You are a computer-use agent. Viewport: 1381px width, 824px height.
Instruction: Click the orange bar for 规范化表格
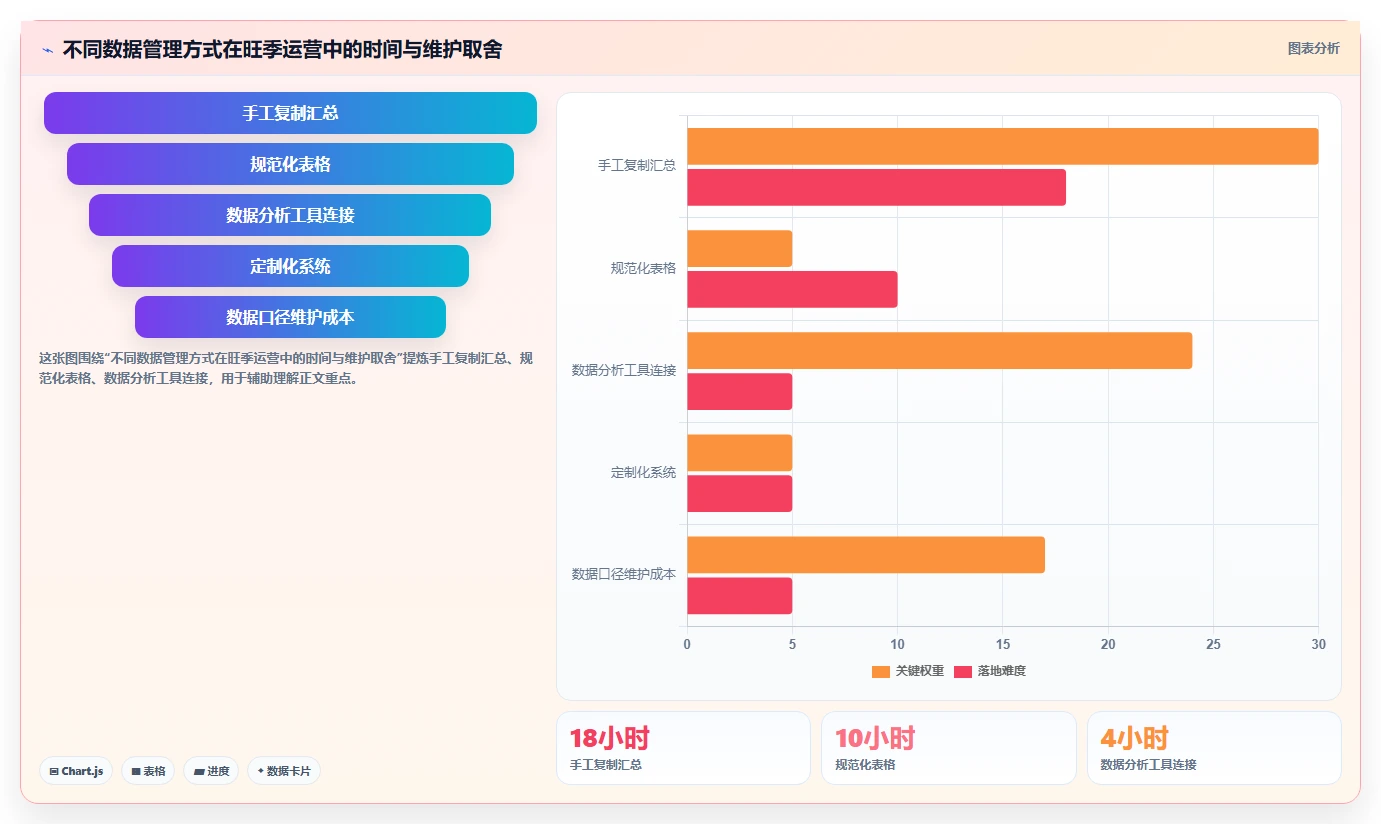pos(739,248)
